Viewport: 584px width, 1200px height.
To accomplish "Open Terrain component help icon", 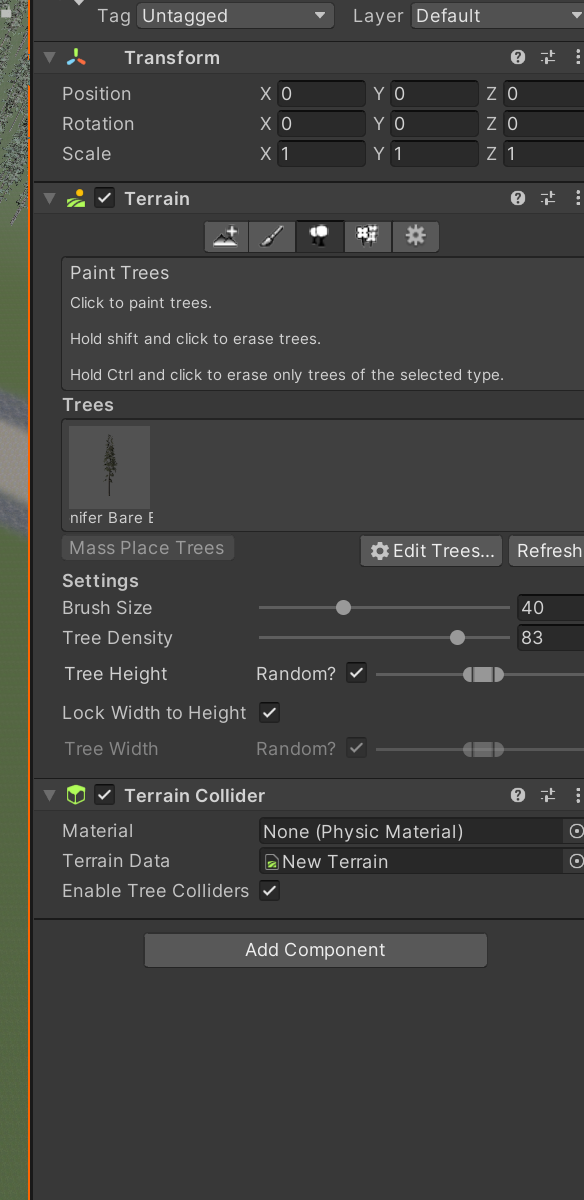I will pos(518,198).
